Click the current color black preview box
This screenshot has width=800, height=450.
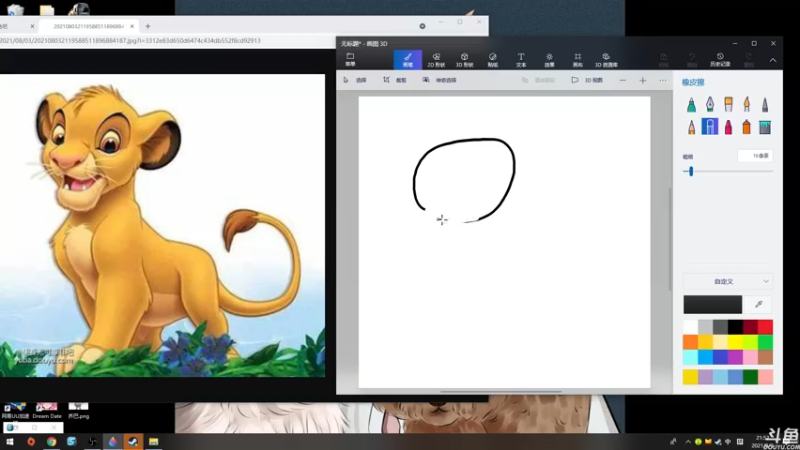(x=712, y=305)
